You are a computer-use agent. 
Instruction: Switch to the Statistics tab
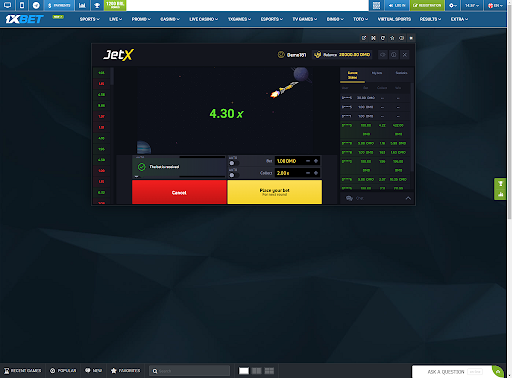[401, 73]
